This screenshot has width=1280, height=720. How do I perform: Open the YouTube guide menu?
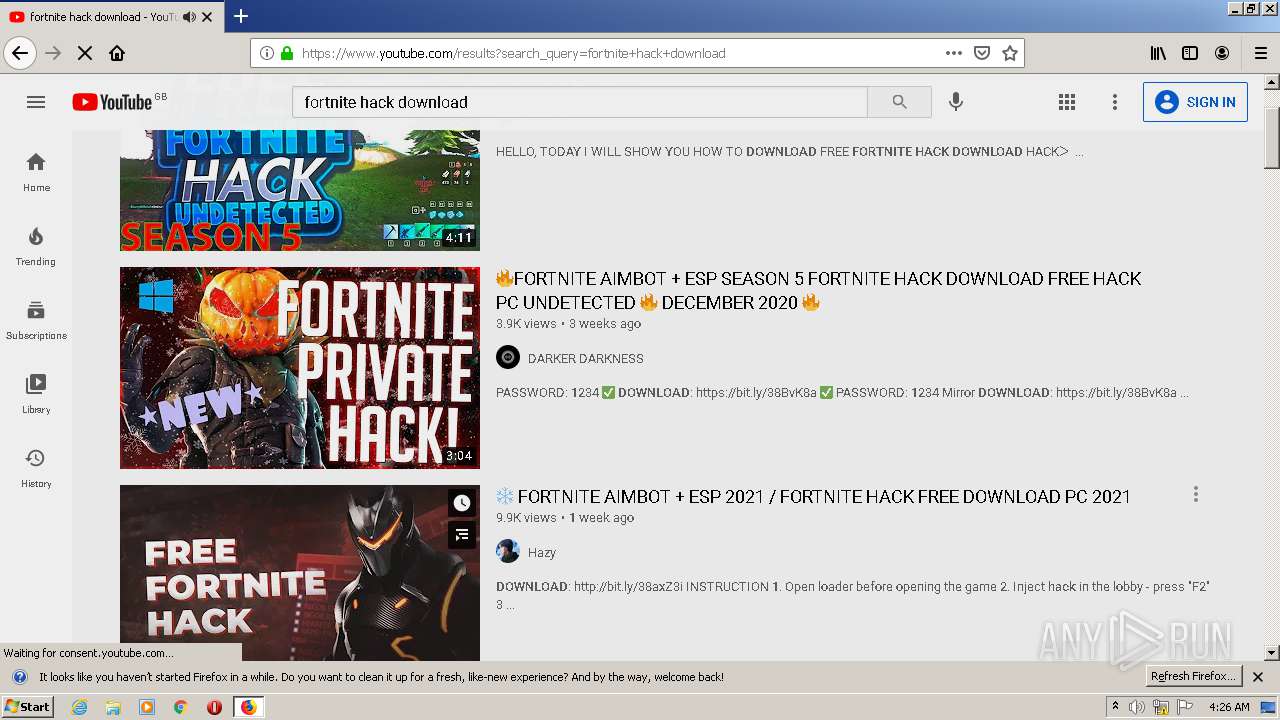tap(36, 102)
